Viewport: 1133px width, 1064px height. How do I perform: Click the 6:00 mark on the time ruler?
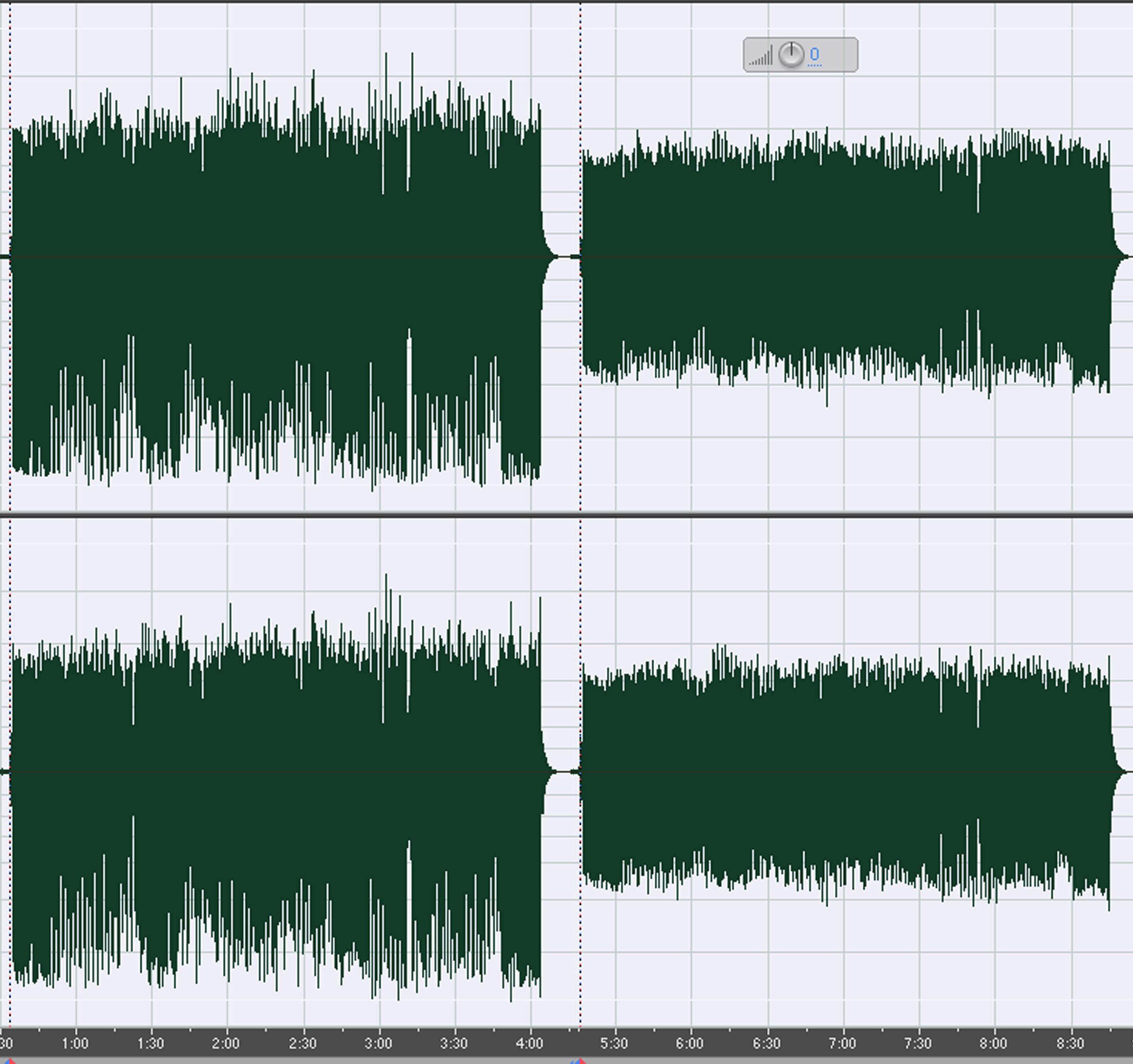click(x=690, y=1044)
